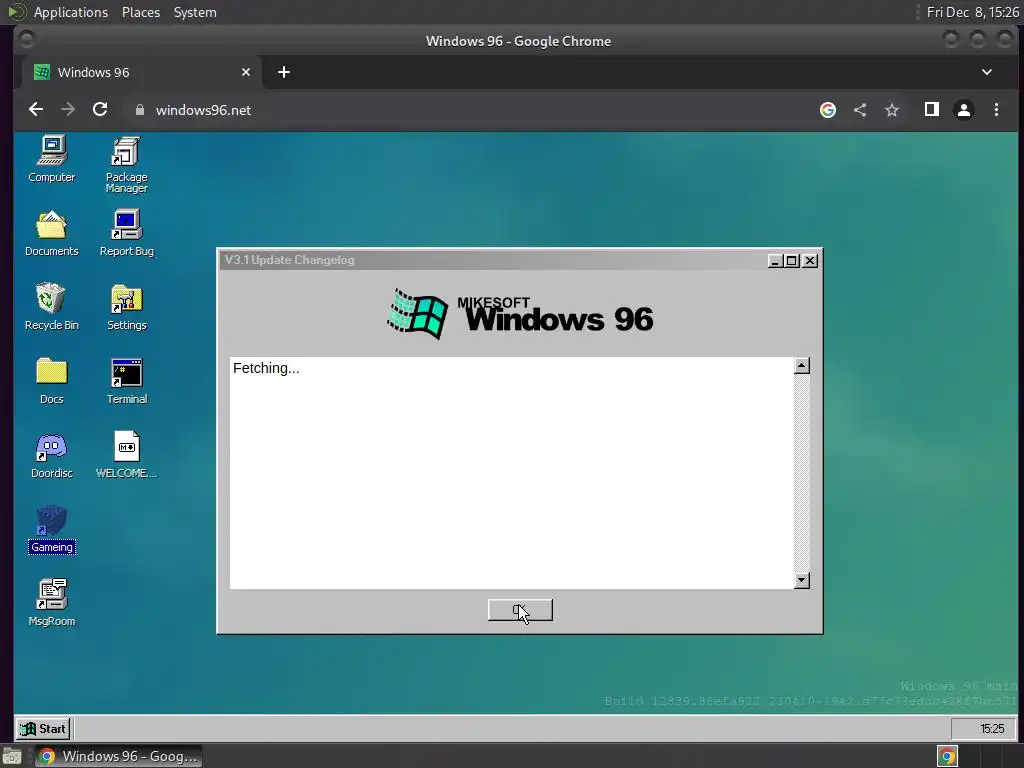The height and width of the screenshot is (768, 1024).
Task: Select the Documents folder icon
Action: click(52, 233)
